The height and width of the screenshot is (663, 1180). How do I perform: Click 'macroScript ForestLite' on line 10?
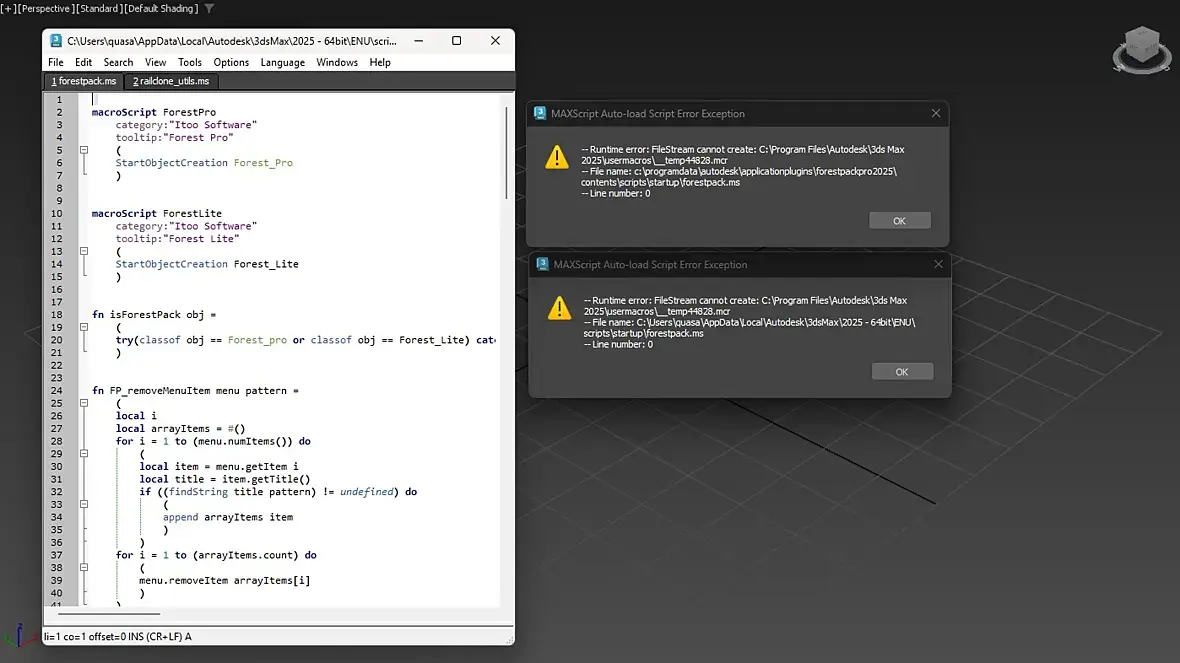[x=157, y=214]
